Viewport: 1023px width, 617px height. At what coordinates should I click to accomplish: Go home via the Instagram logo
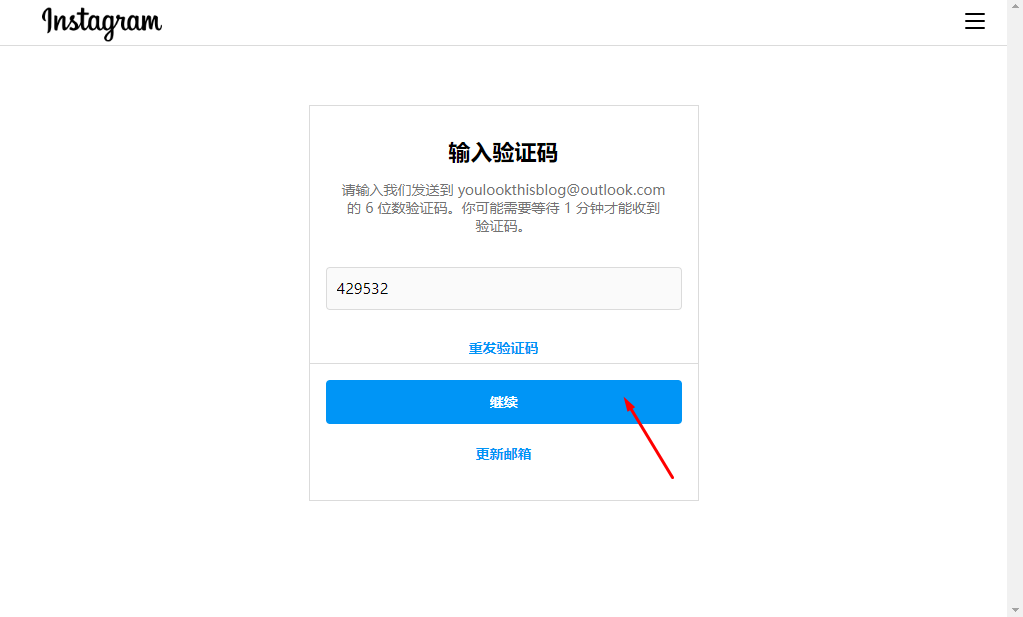pos(102,23)
